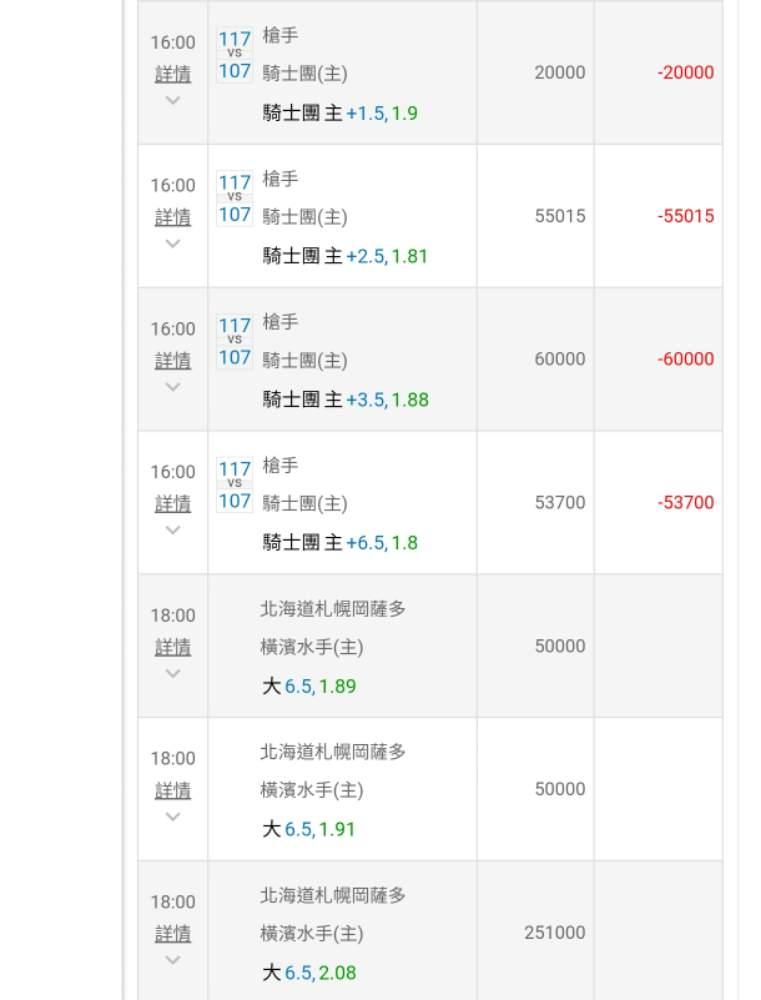Screen dimensions: 761x1000
Task: Click the 117 vs 107 score box in the 55015 row
Action: 235,198
